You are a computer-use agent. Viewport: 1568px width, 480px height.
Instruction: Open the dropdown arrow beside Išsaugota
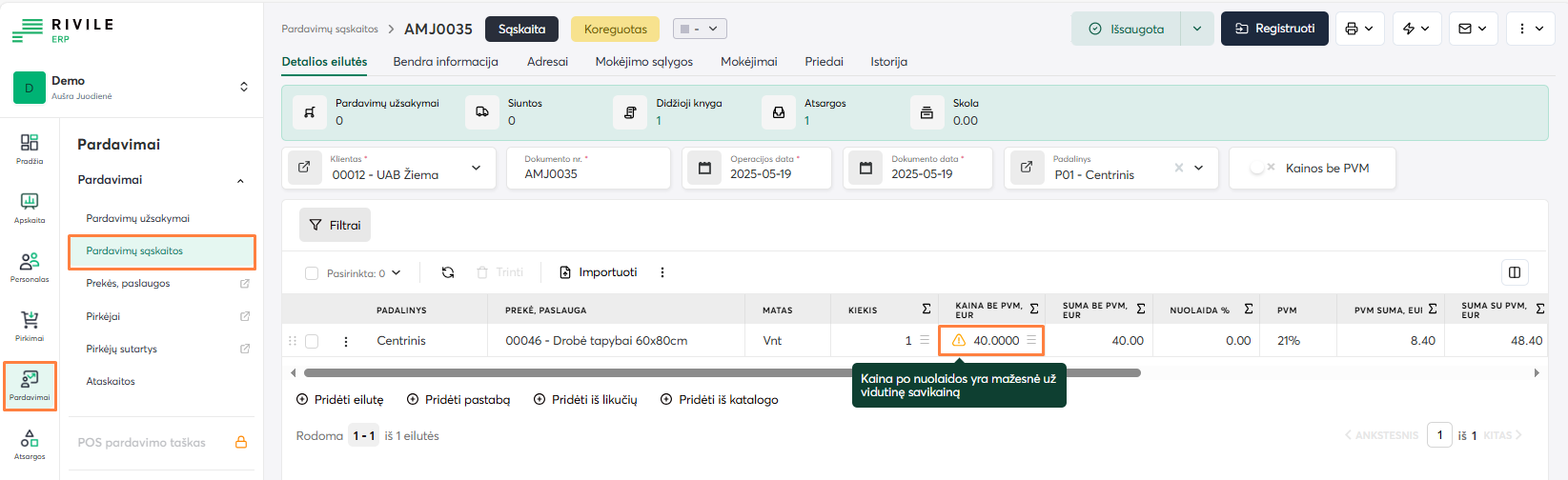pos(1196,29)
